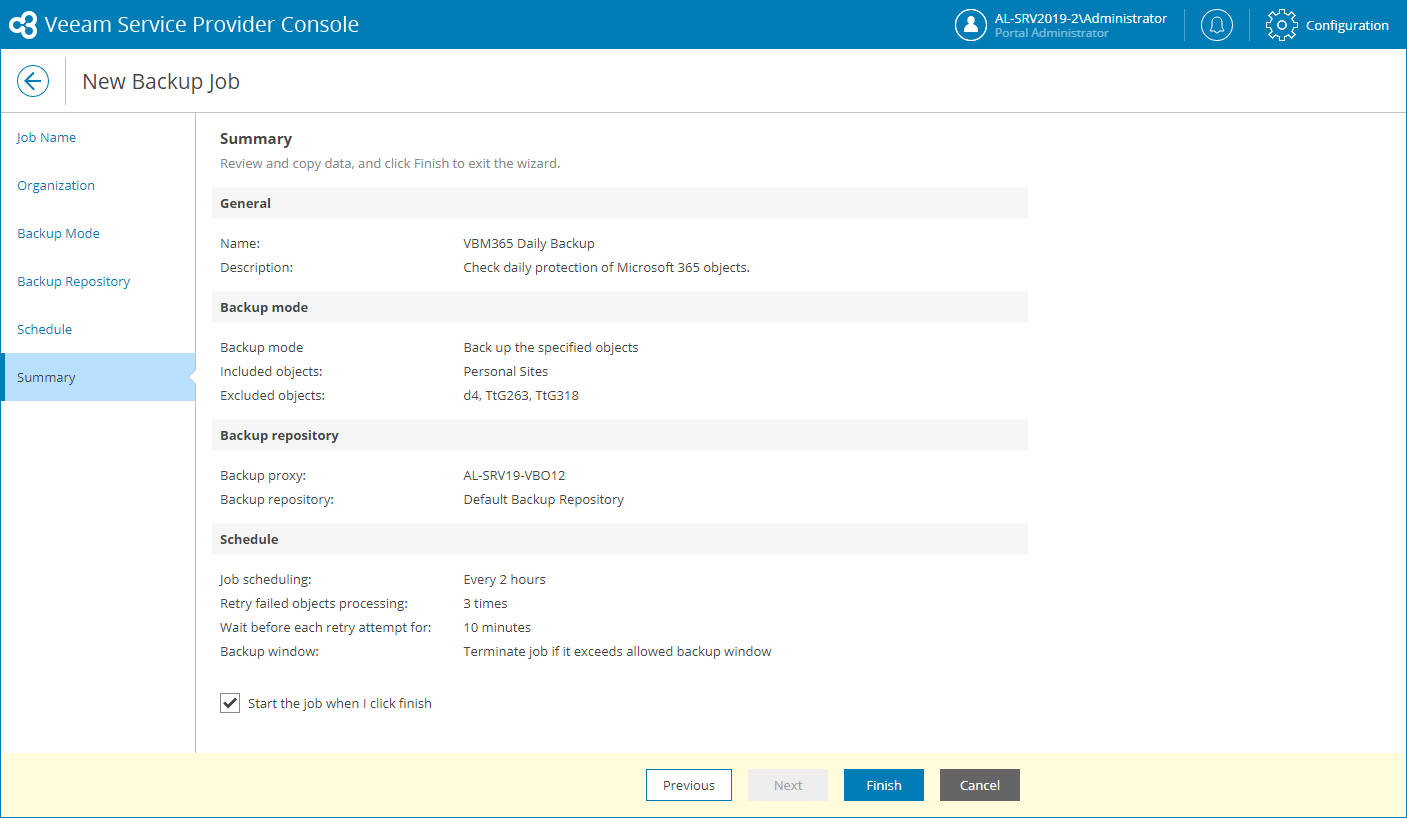1407x818 pixels.
Task: Click the Backup repository section header
Action: (620, 435)
